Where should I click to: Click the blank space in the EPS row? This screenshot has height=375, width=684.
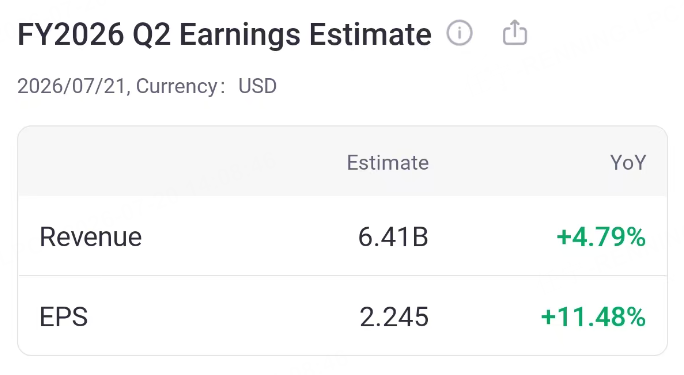(x=222, y=317)
